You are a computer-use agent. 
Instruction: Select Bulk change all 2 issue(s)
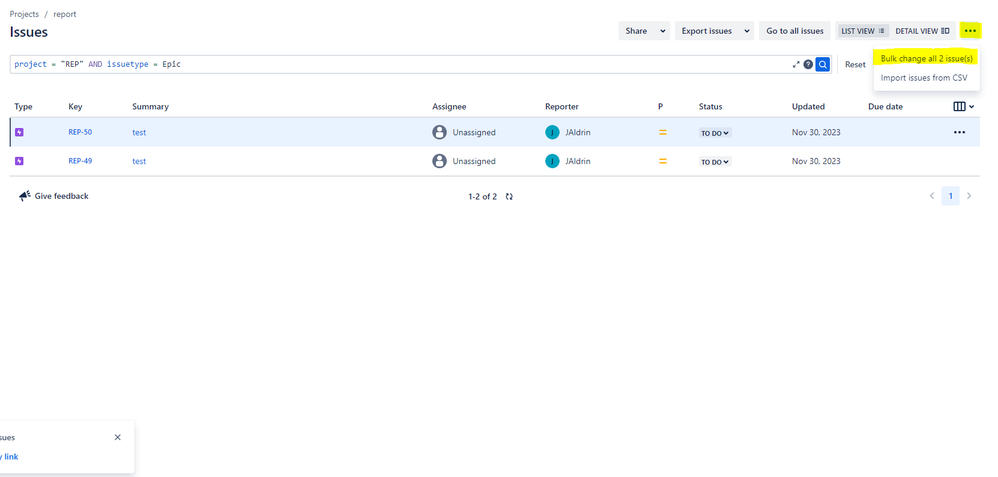927,59
